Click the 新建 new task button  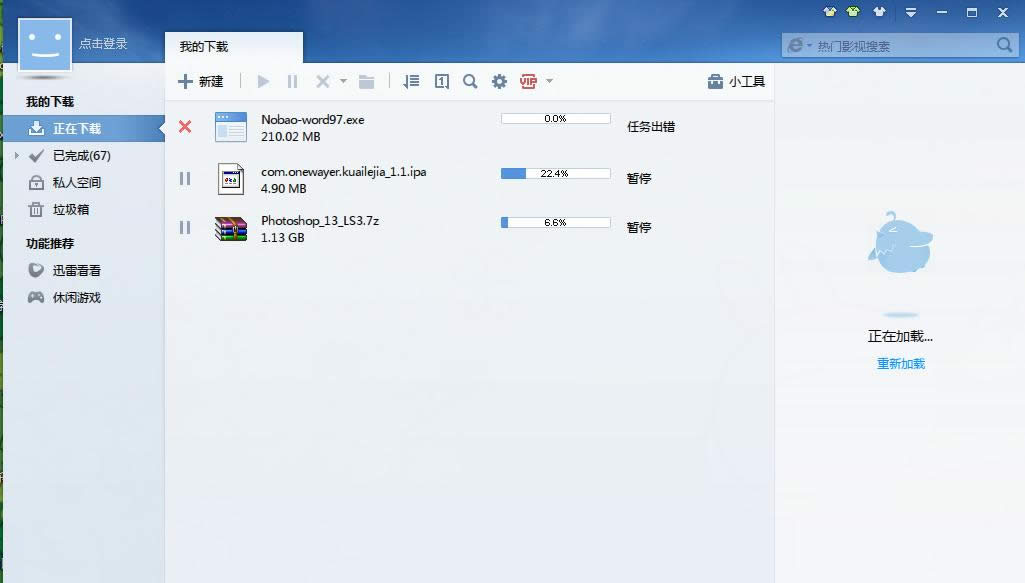[201, 82]
